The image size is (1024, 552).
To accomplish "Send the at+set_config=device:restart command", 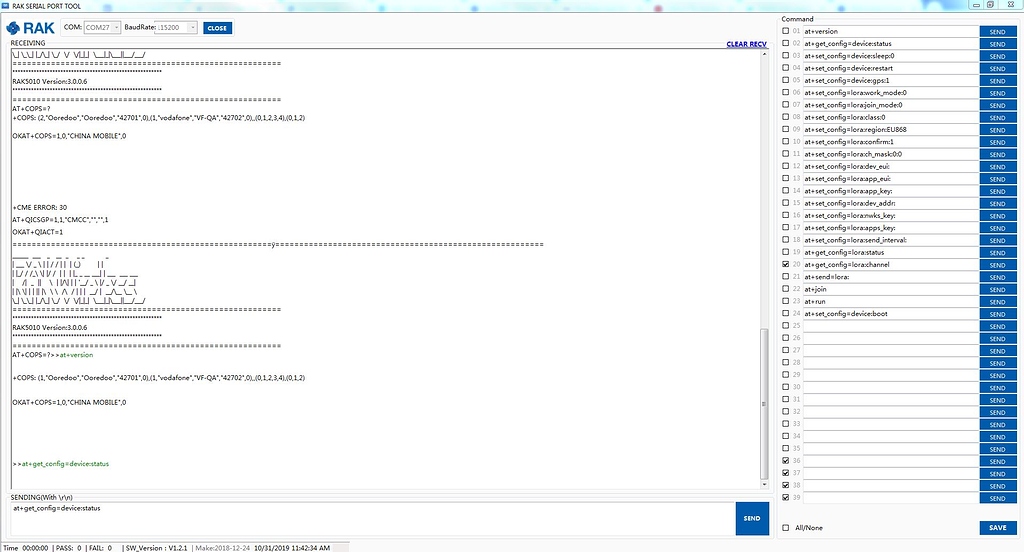I will coord(997,68).
